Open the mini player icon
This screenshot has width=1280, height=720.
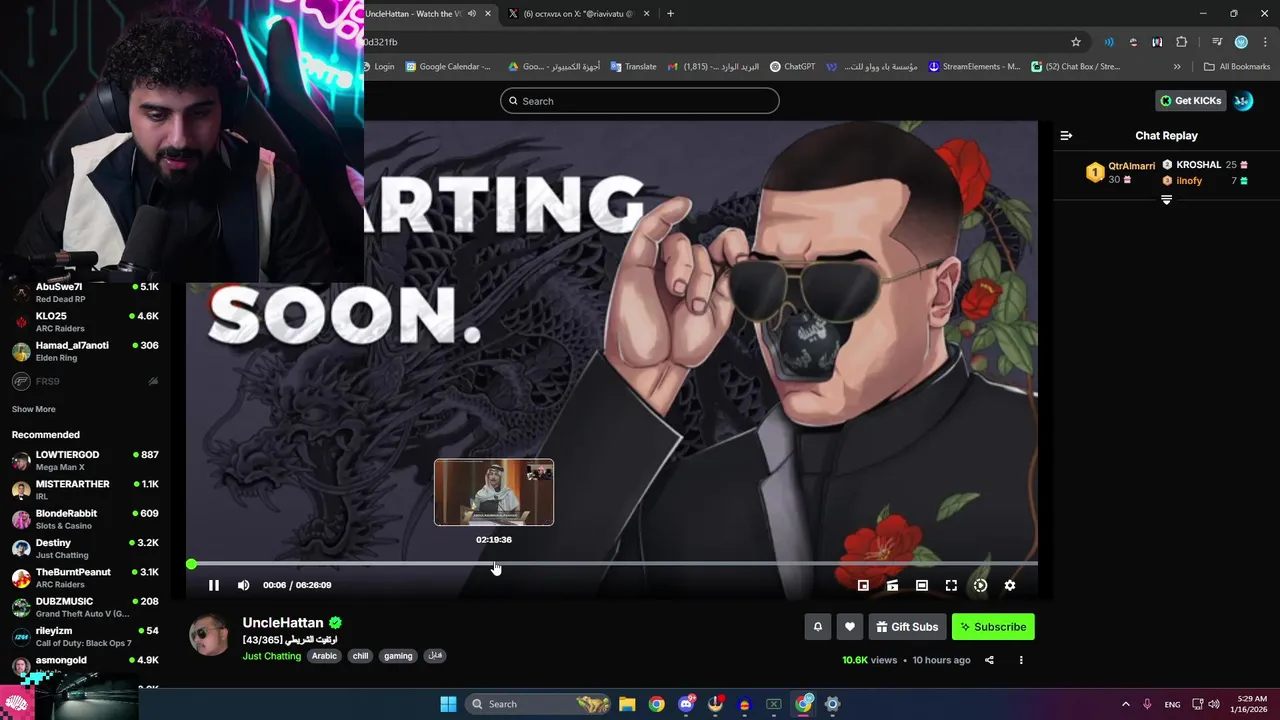click(x=863, y=585)
